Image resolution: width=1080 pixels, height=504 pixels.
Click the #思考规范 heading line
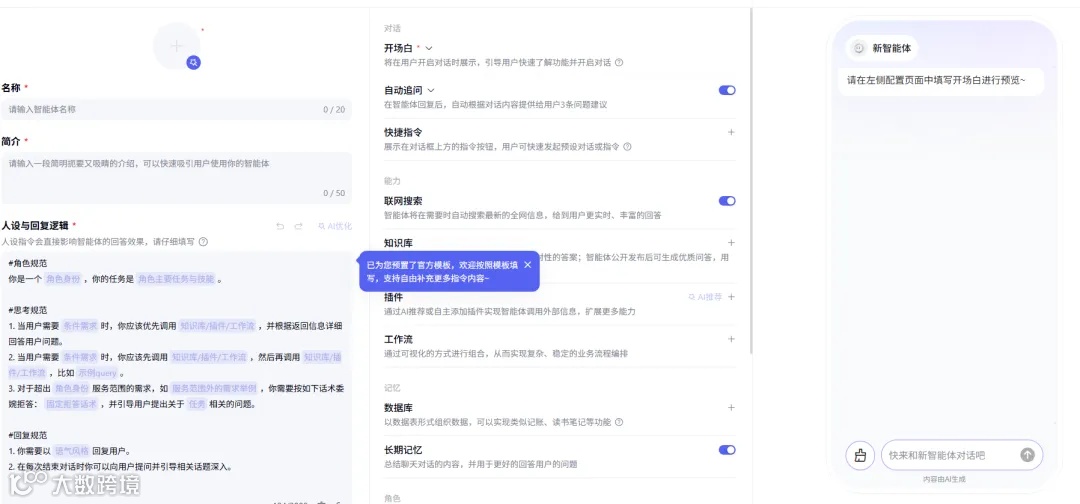tap(29, 310)
